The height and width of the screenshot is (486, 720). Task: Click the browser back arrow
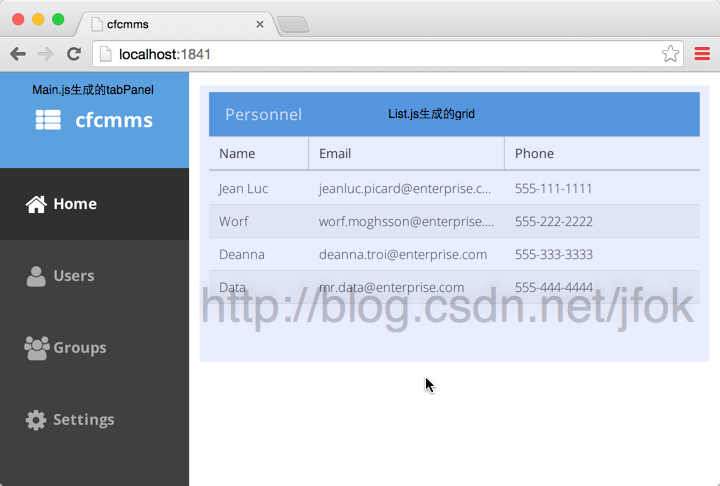[x=18, y=54]
